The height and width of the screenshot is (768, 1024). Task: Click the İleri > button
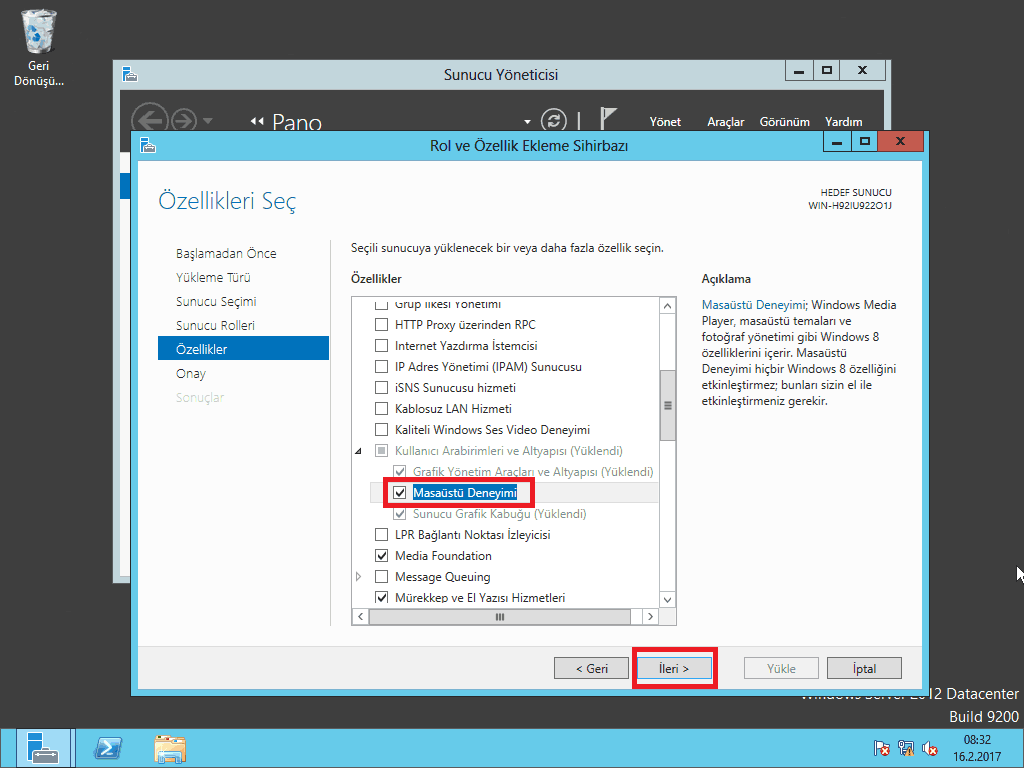[674, 668]
